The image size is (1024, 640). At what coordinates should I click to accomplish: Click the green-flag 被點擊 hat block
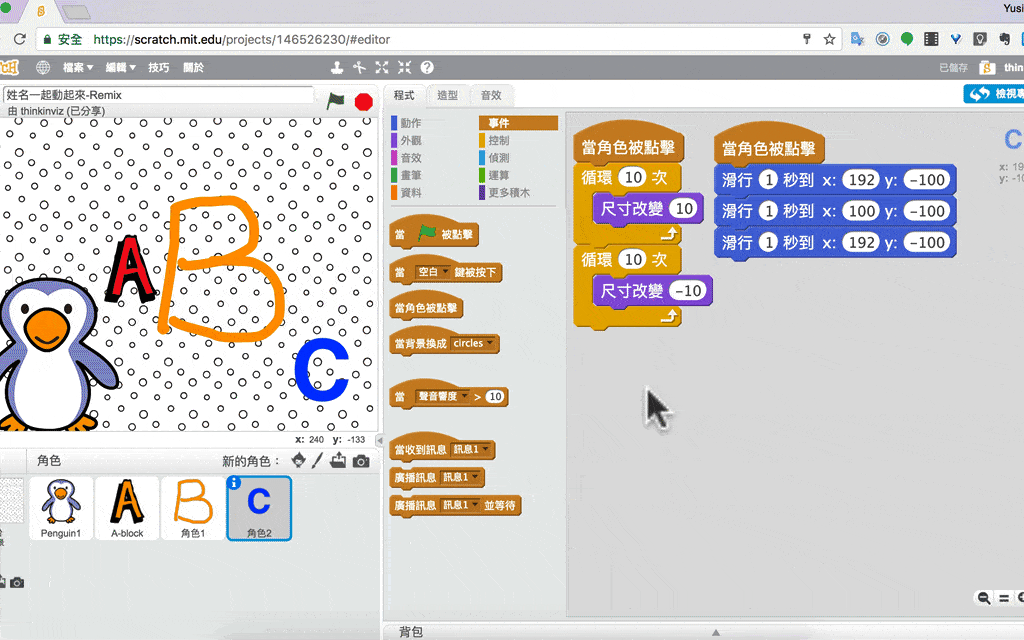(434, 232)
